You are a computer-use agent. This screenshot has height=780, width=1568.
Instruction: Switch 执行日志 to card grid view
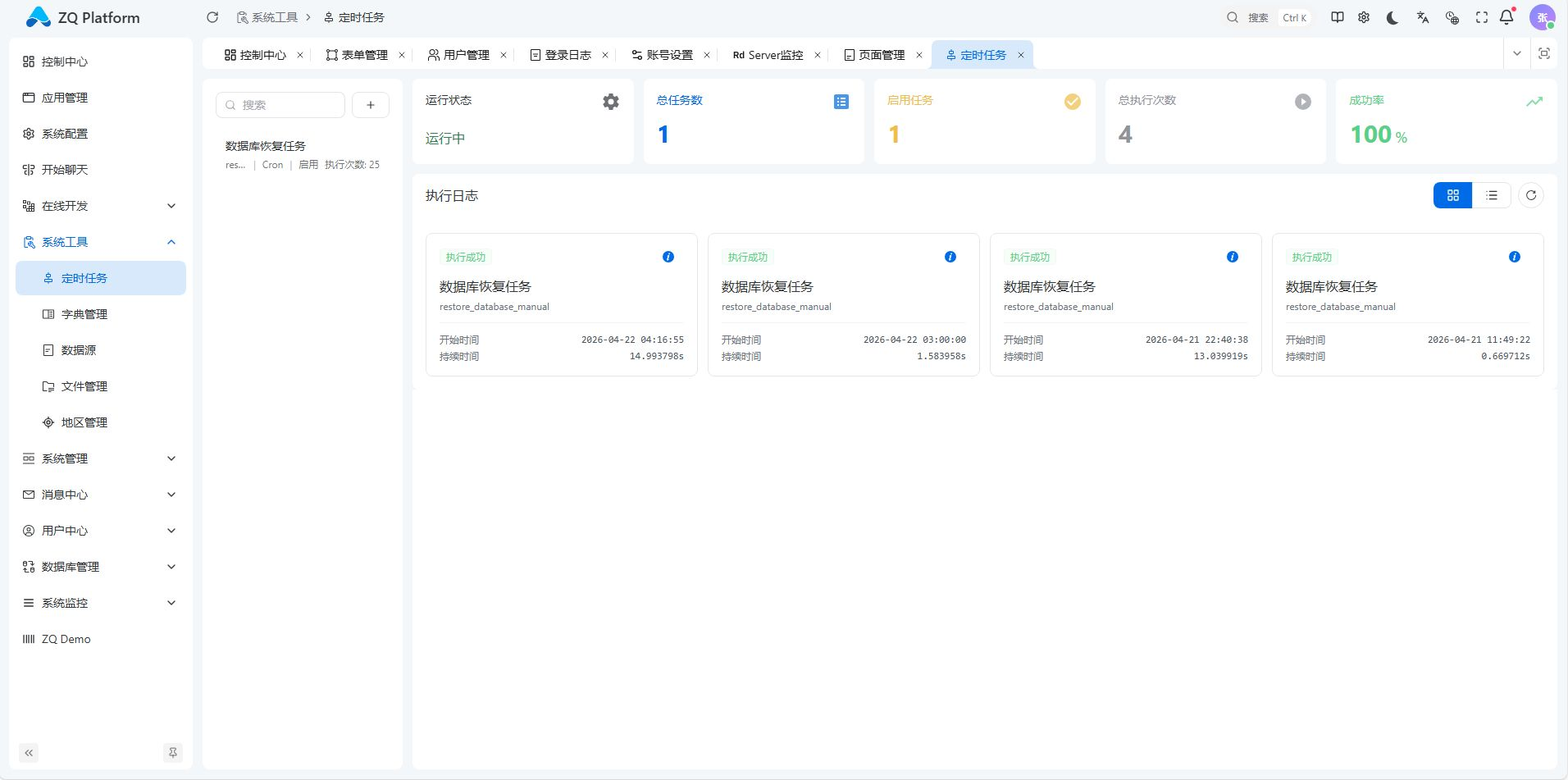pos(1452,195)
